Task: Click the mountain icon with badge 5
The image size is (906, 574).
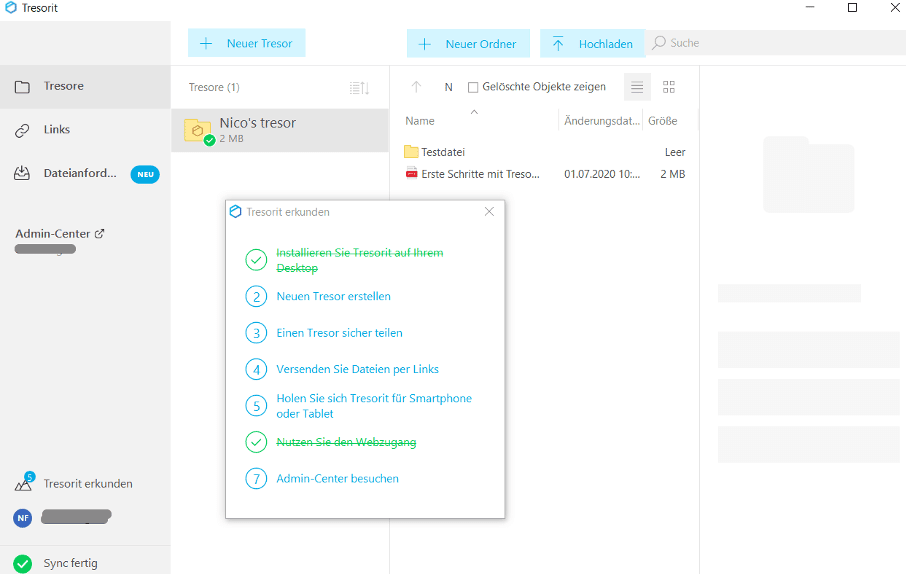Action: click(24, 482)
